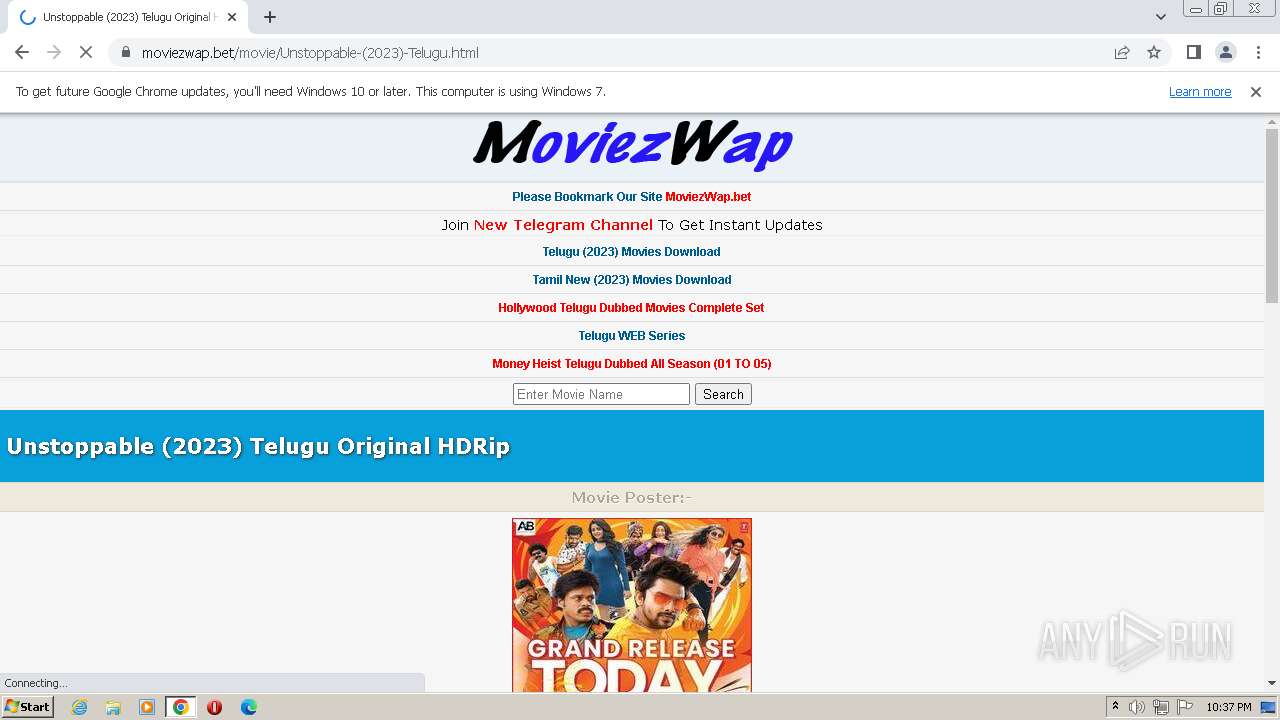Open the Chrome profile avatar
Viewport: 1280px width, 720px height.
1225,52
